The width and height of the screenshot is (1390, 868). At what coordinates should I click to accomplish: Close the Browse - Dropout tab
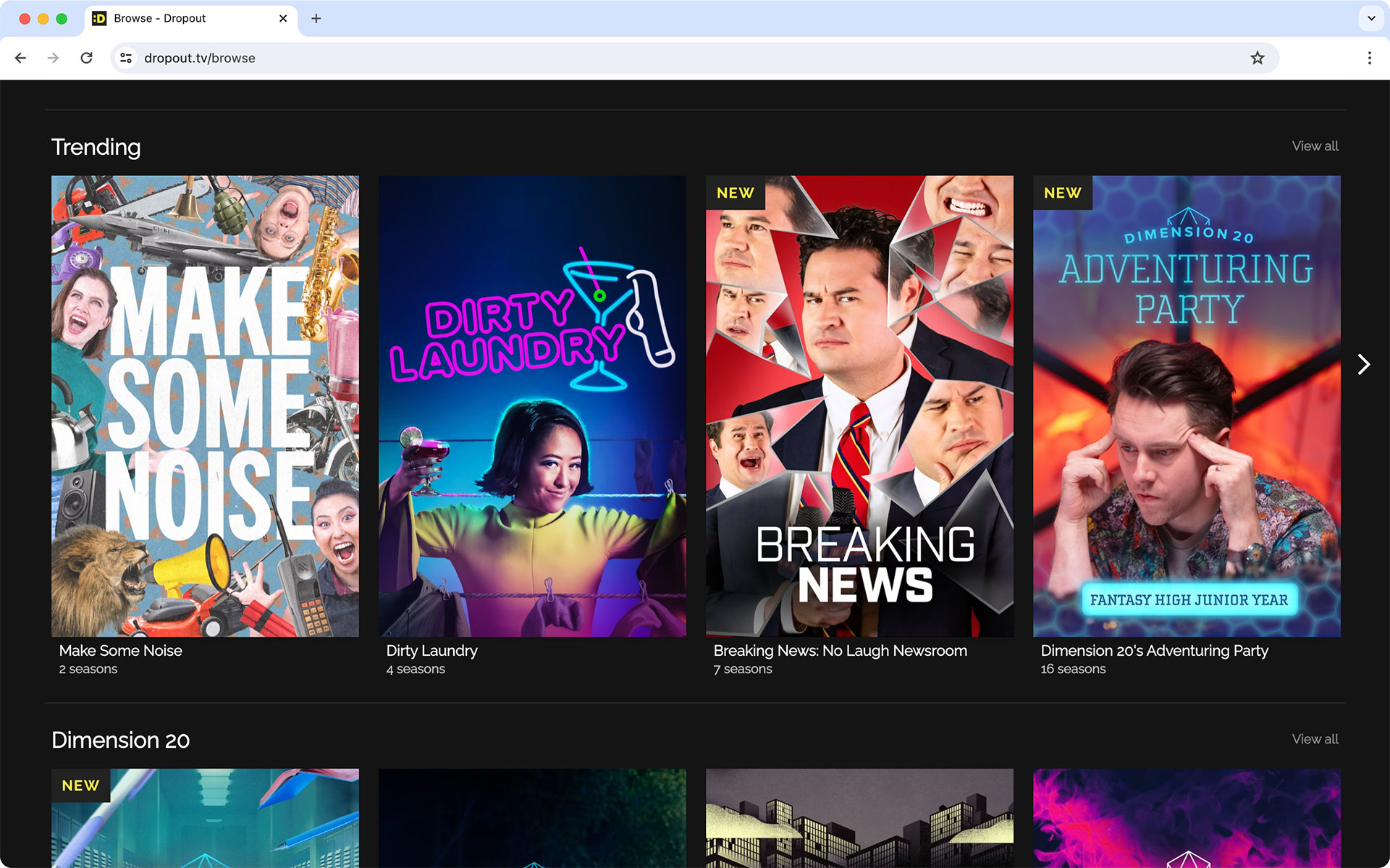(283, 19)
